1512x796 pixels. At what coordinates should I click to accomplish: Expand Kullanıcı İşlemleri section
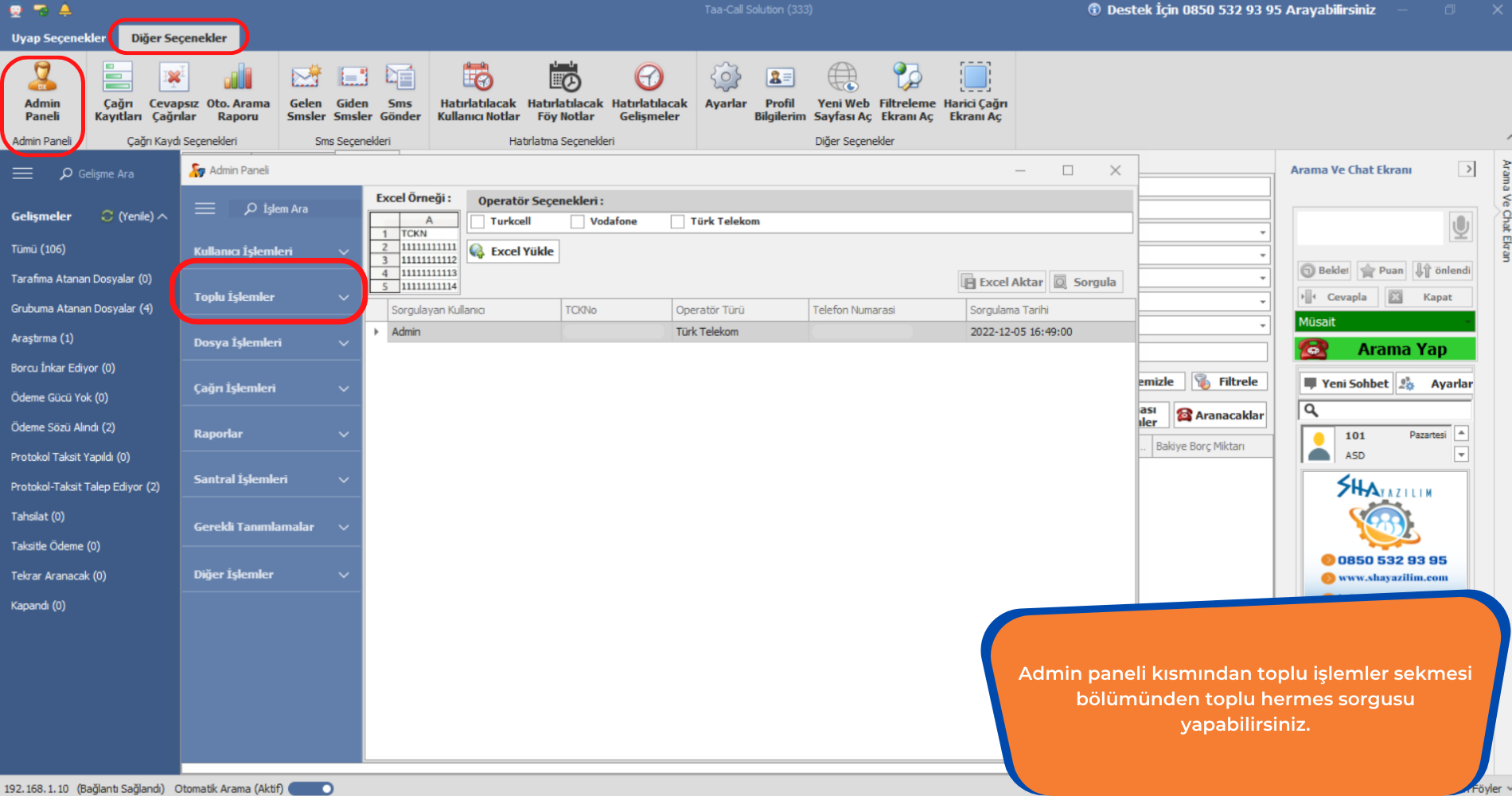[x=271, y=251]
